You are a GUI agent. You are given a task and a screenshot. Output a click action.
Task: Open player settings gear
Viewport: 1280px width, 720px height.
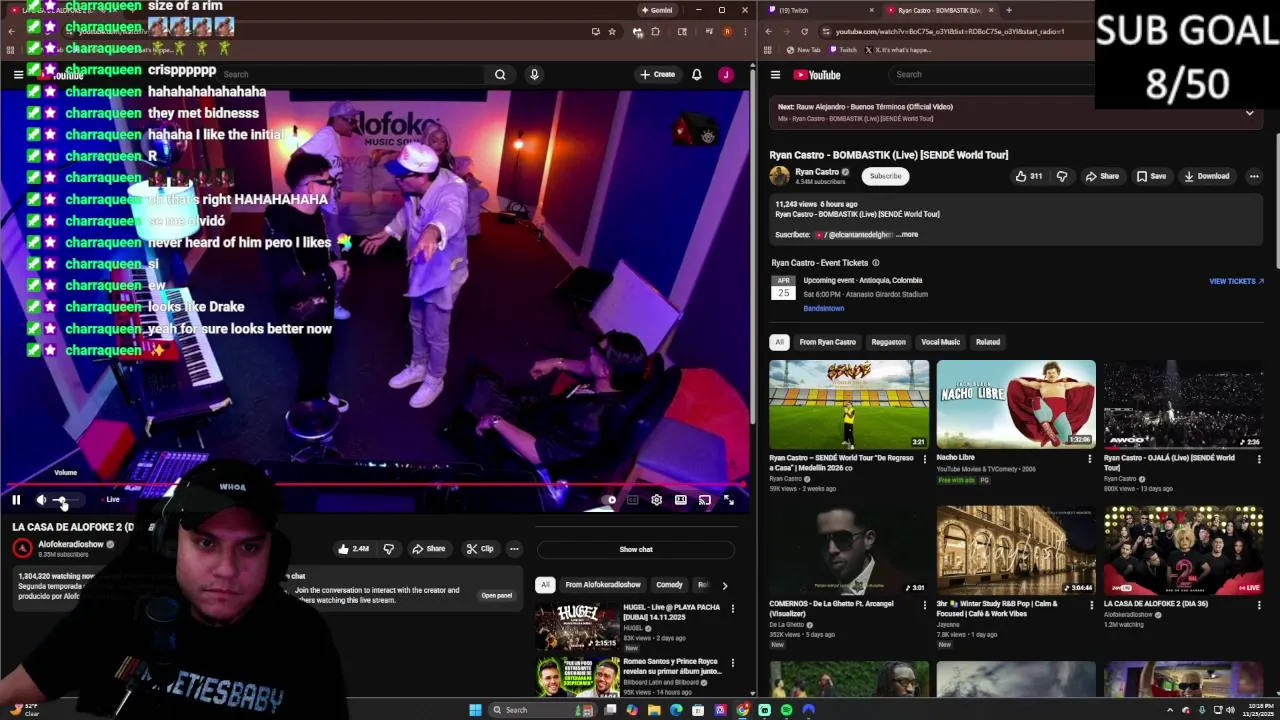[x=657, y=500]
